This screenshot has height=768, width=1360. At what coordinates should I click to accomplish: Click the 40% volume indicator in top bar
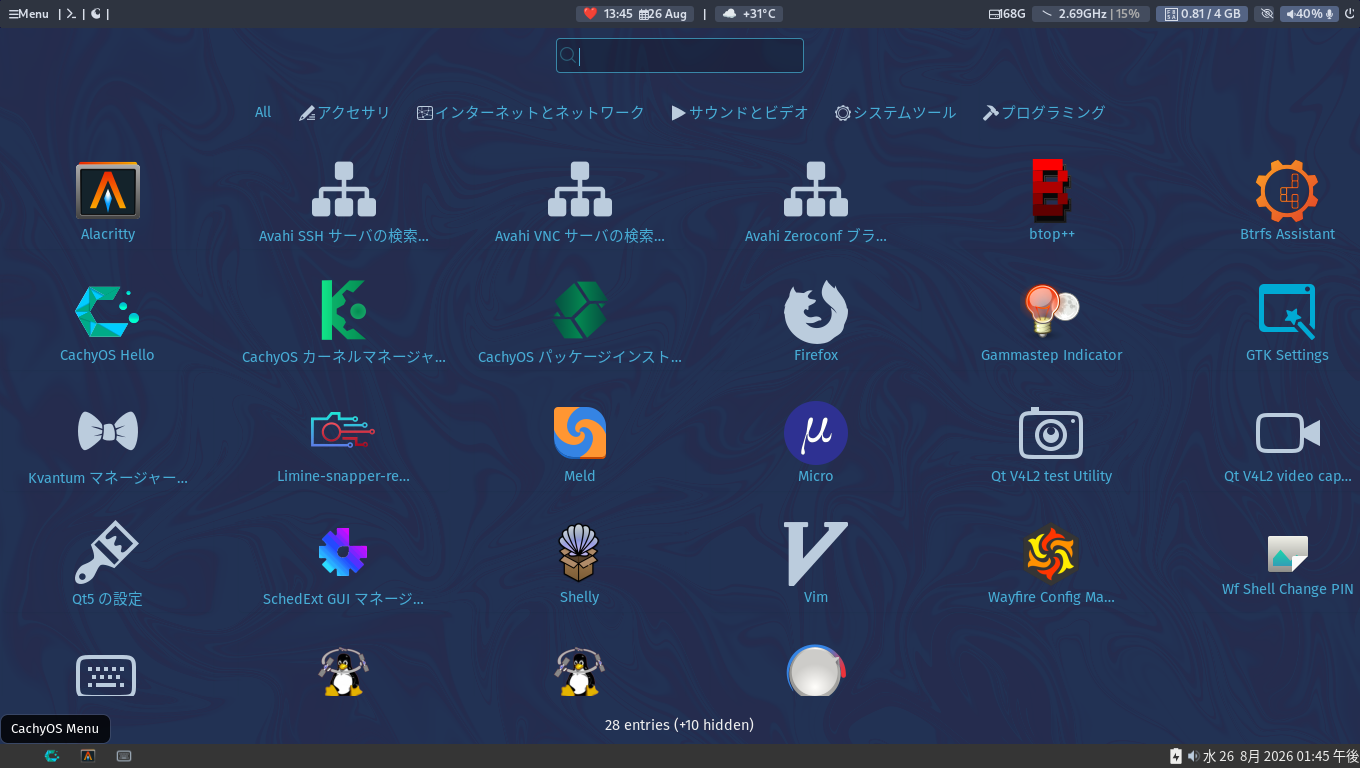pyautogui.click(x=1309, y=14)
